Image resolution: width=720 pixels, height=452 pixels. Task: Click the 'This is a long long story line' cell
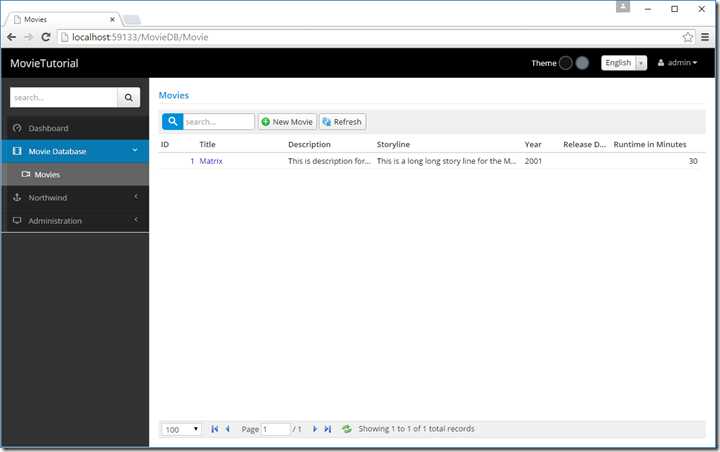(x=446, y=161)
